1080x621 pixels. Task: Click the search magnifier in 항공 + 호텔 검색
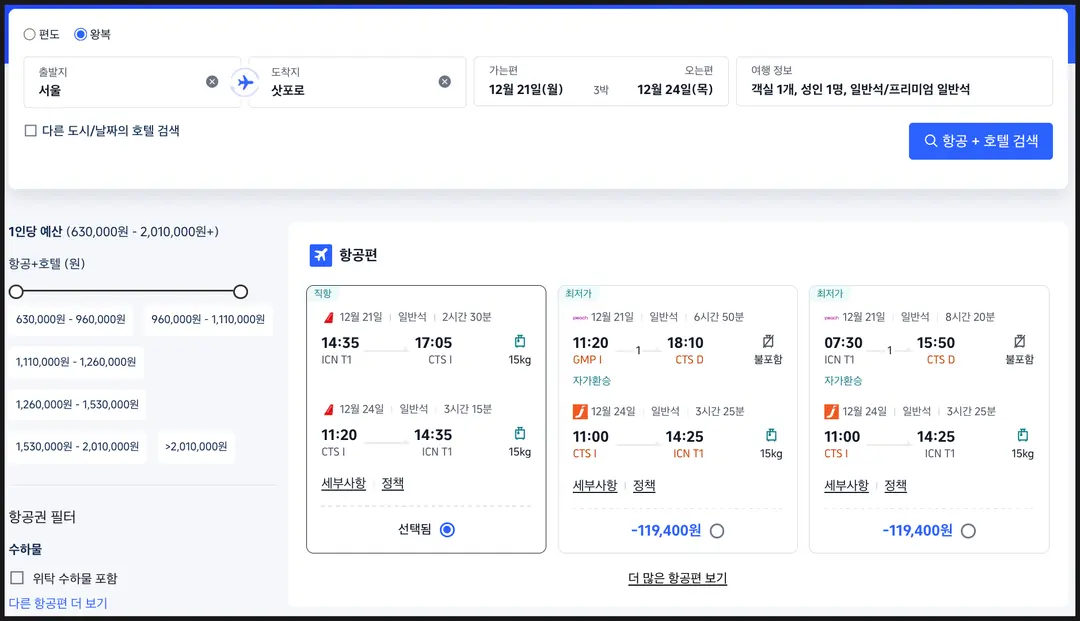coord(931,141)
